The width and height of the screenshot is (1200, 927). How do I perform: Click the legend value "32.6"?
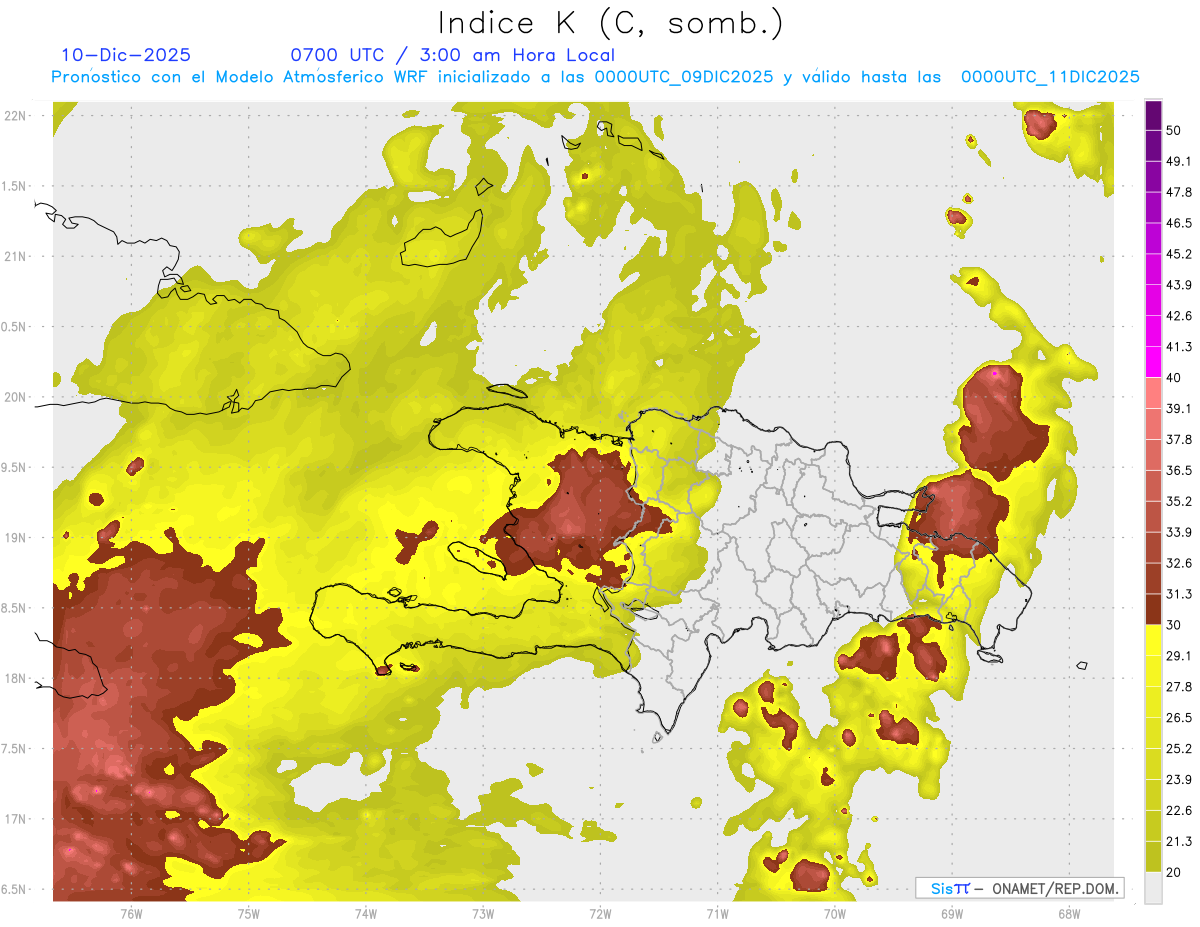coord(1179,563)
